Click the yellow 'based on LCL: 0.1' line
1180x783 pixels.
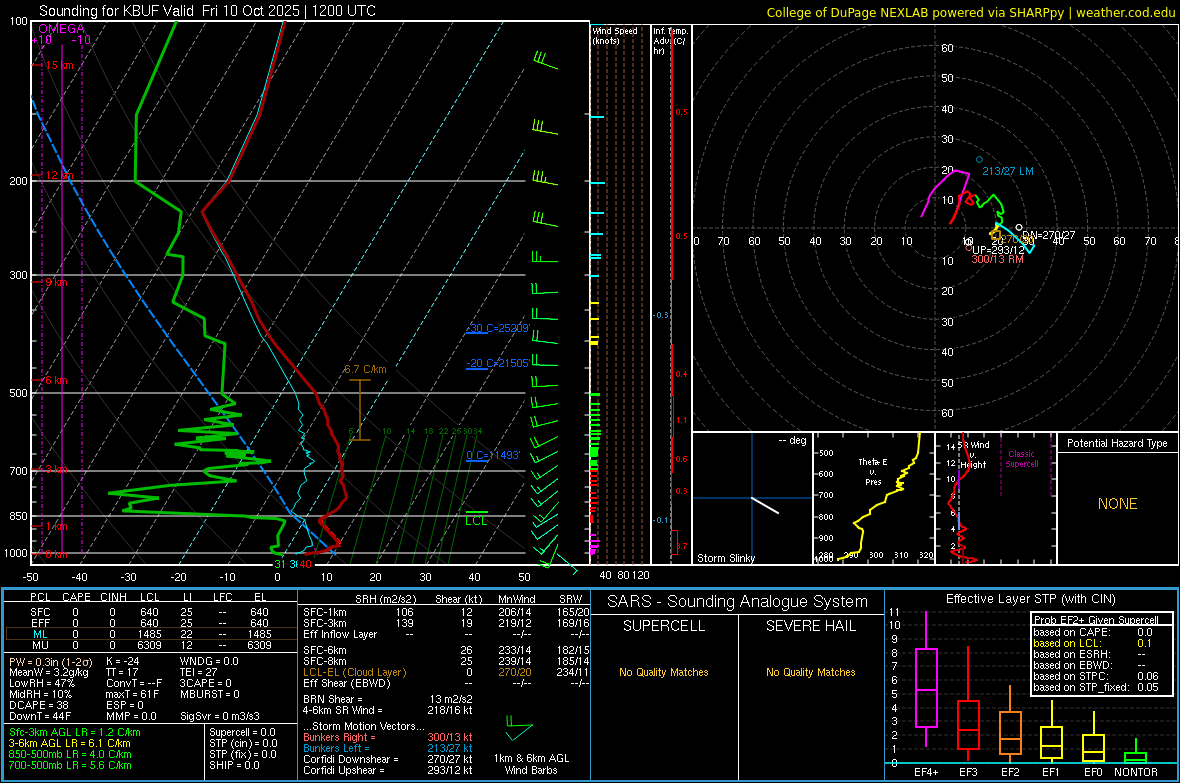point(1093,644)
